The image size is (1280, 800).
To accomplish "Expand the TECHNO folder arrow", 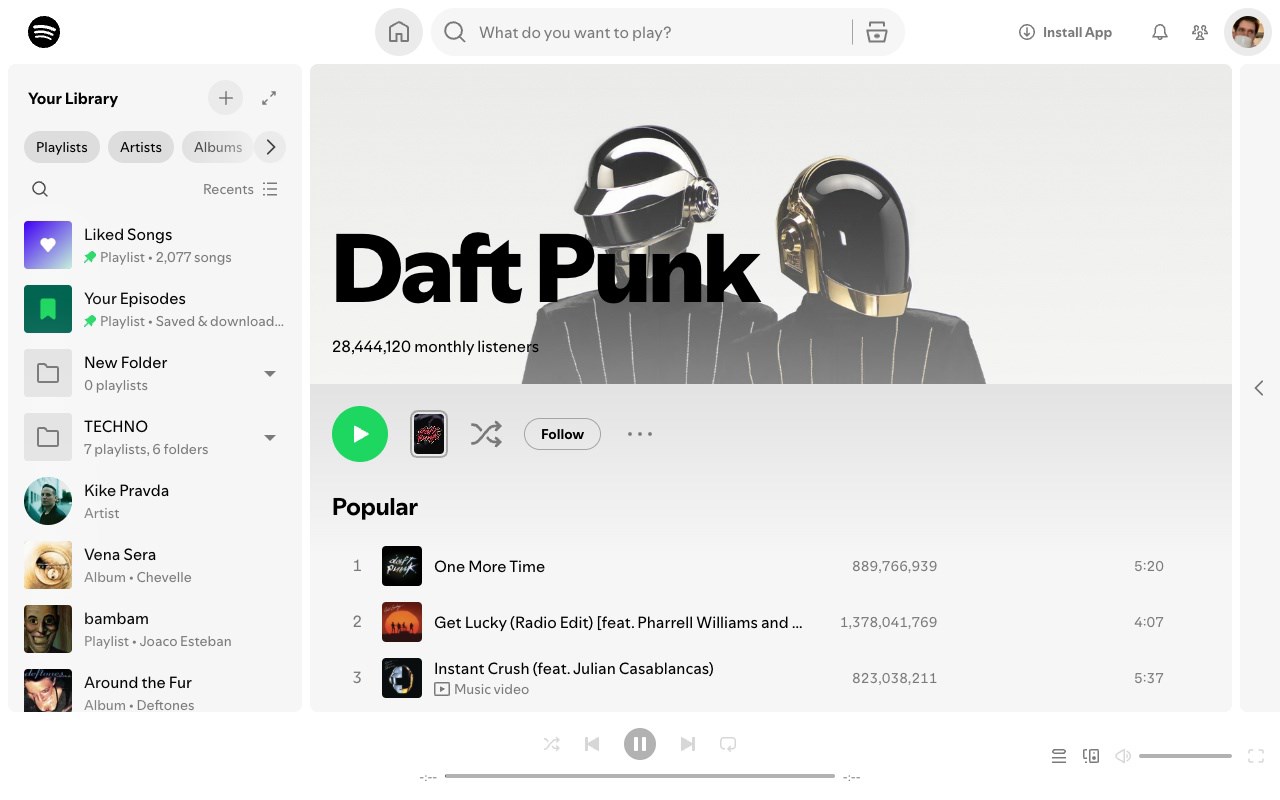I will (269, 437).
